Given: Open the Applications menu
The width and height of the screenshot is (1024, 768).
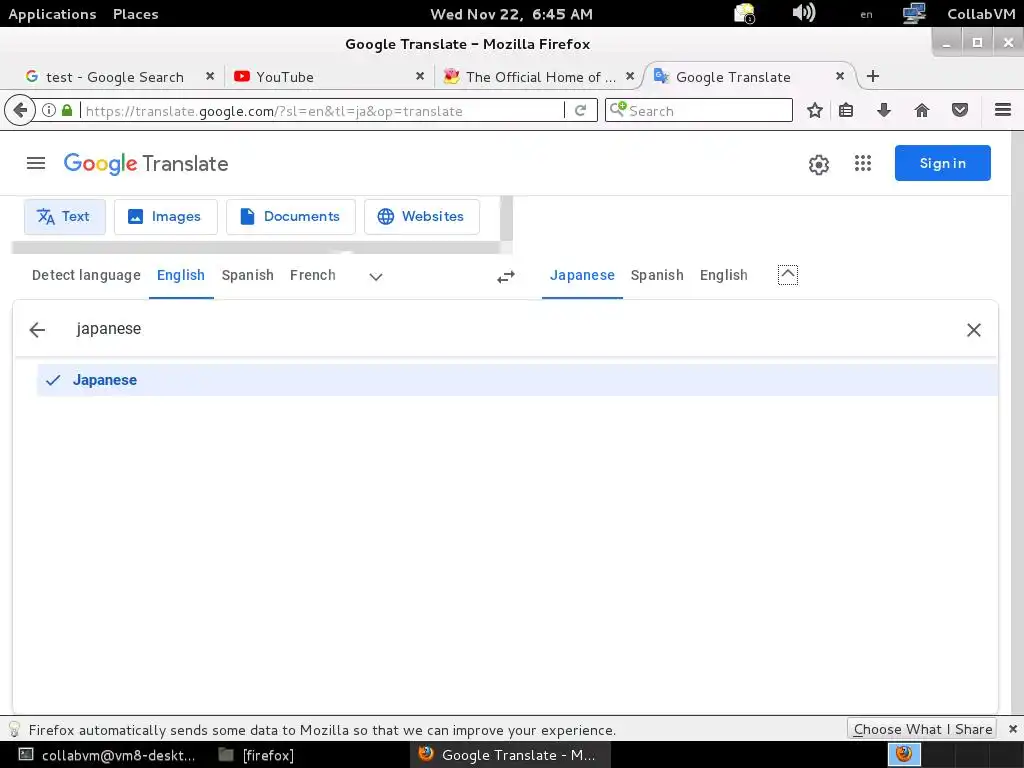Looking at the screenshot, I should pyautogui.click(x=52, y=14).
